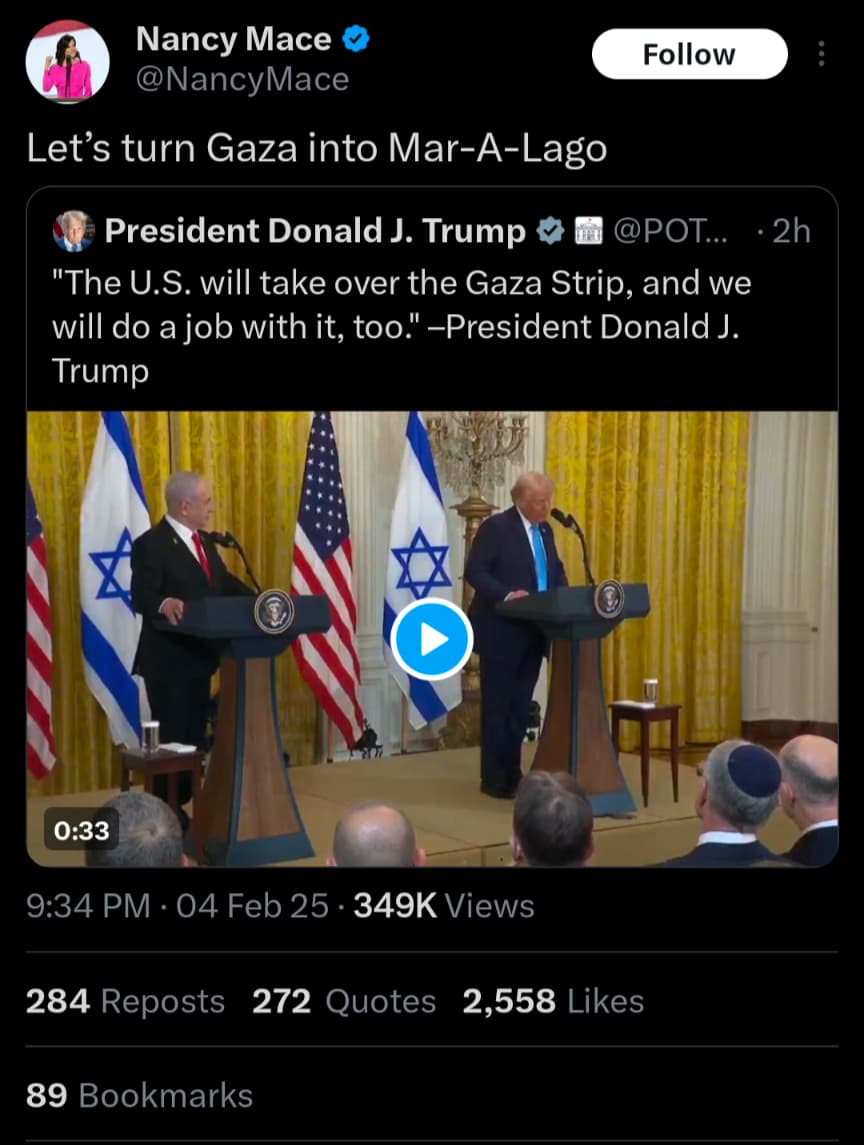
Task: Click the 349K Views counter
Action: point(444,906)
